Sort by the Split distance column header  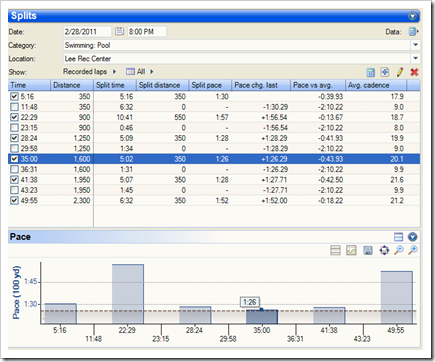click(162, 85)
